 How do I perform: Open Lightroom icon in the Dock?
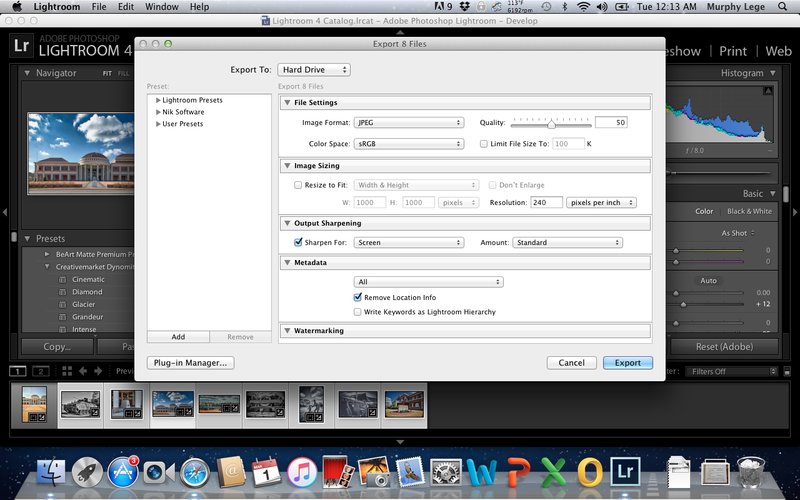(x=625, y=471)
